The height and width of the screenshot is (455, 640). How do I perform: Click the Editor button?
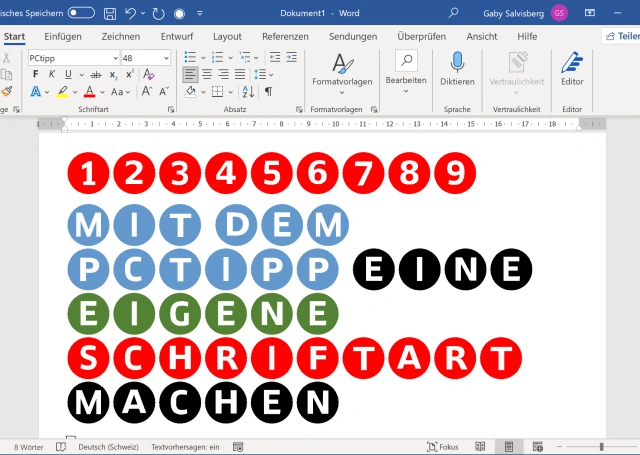[572, 69]
